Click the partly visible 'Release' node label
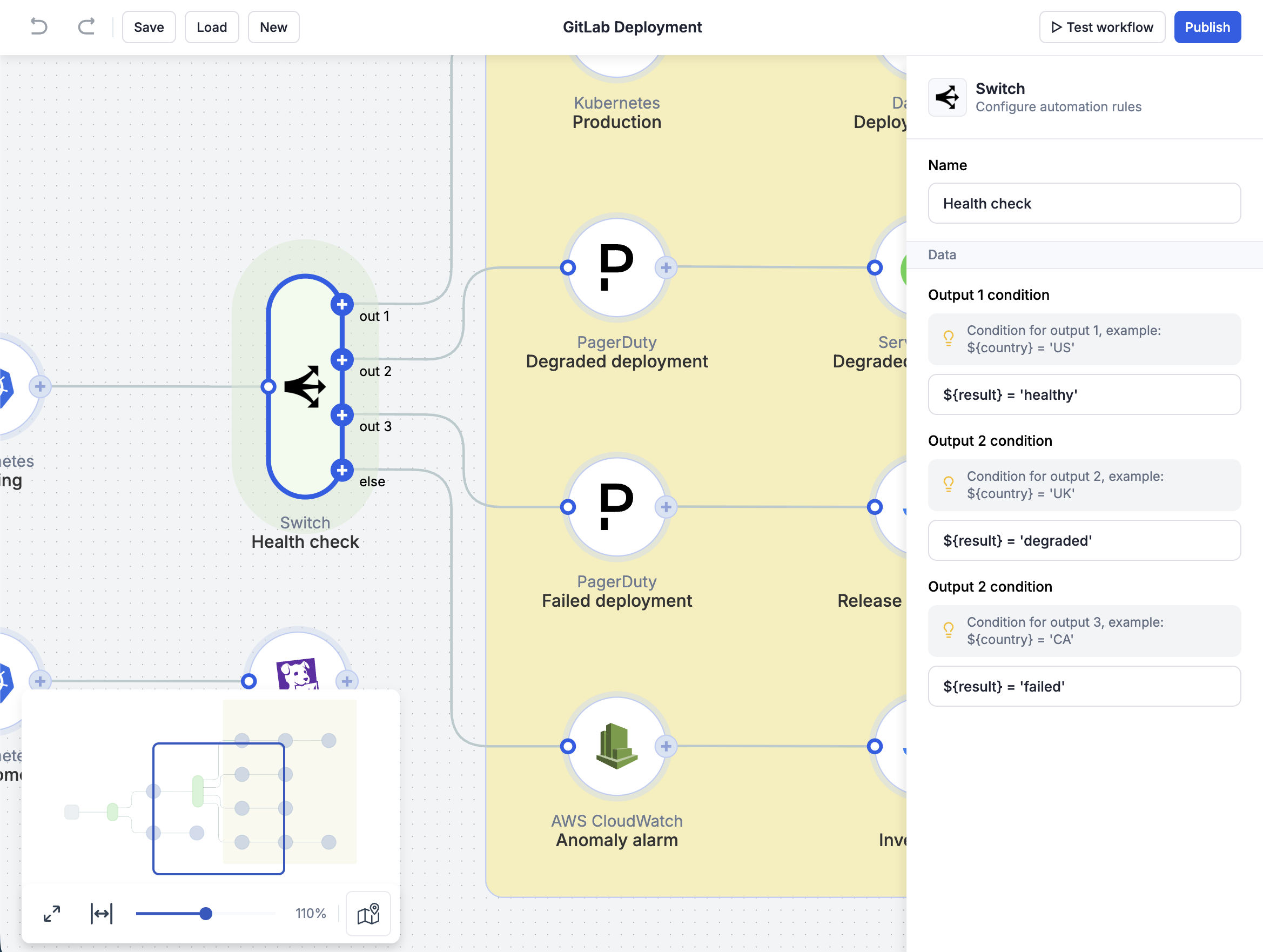1263x952 pixels. (870, 601)
